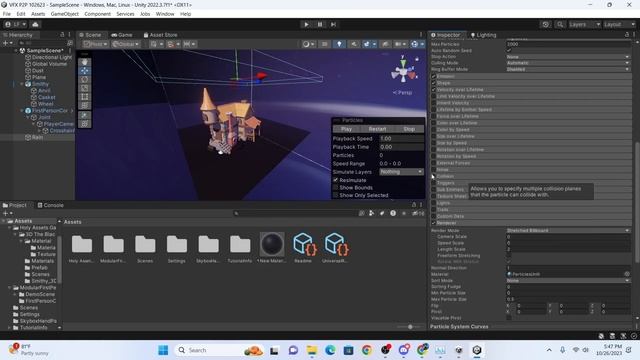Enable Show Only Selected checkbox
Image resolution: width=640 pixels, height=360 pixels.
pyautogui.click(x=336, y=195)
